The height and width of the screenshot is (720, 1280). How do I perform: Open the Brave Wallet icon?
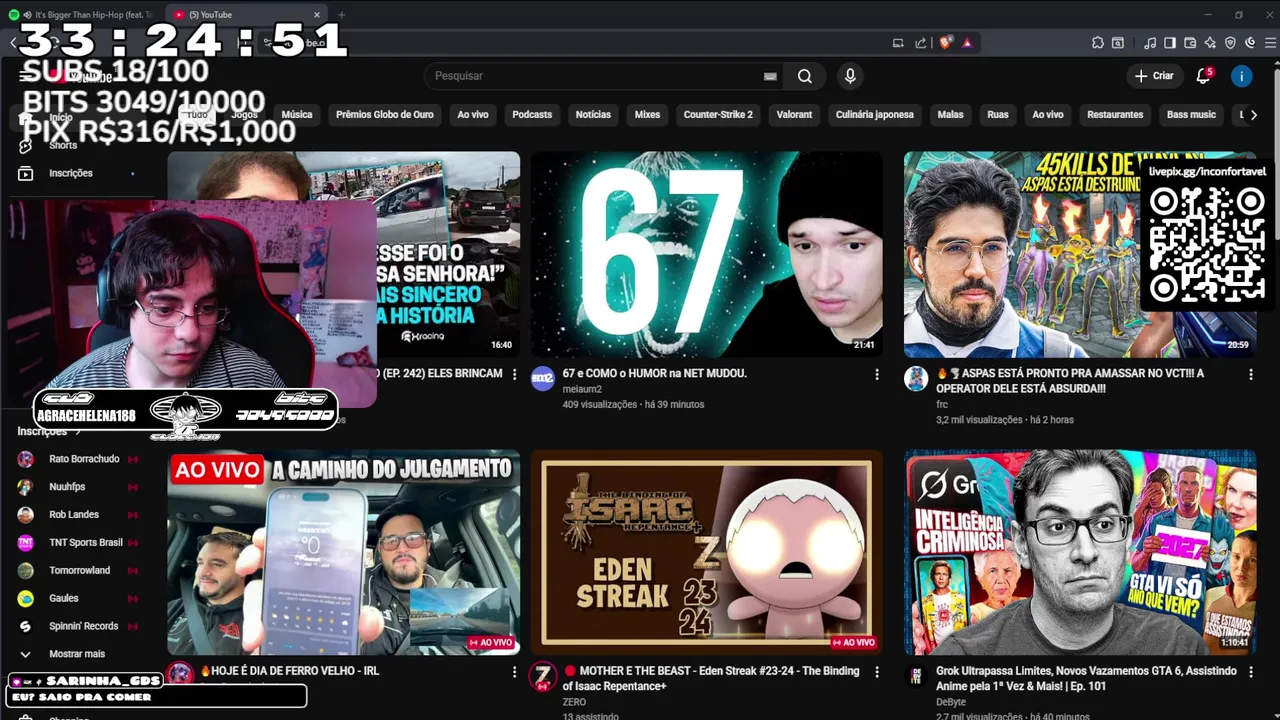point(1190,43)
